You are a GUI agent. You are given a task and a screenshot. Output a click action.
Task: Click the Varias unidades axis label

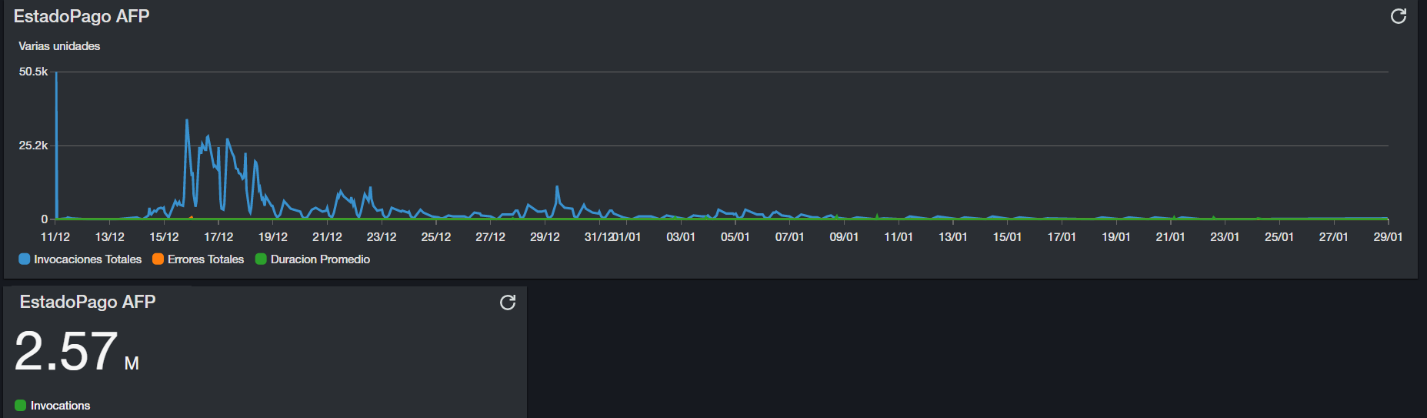(59, 46)
